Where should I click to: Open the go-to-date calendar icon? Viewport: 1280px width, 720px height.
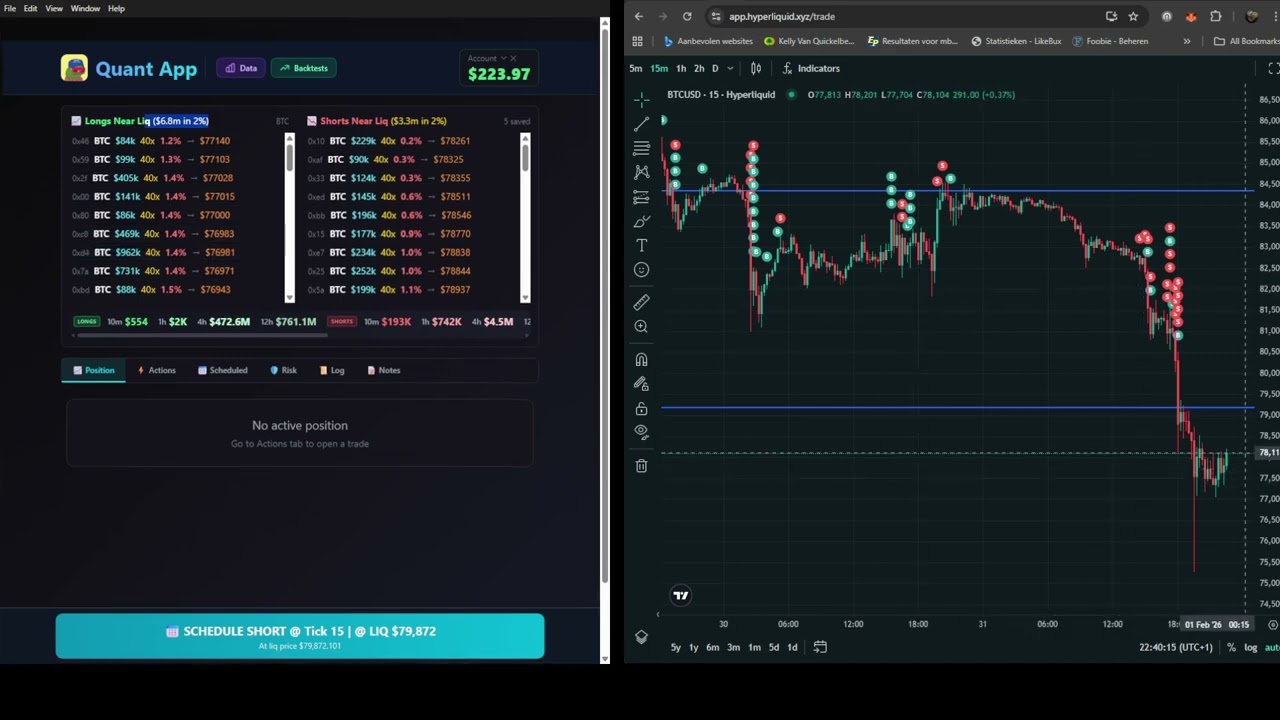pos(820,647)
